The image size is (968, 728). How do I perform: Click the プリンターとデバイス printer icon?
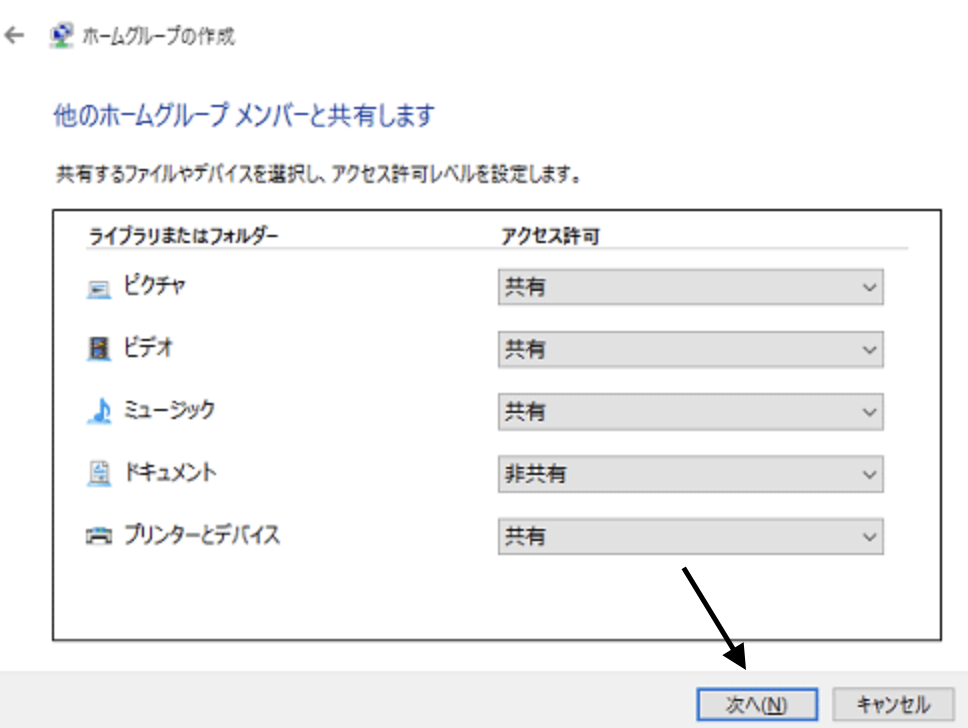coord(97,538)
